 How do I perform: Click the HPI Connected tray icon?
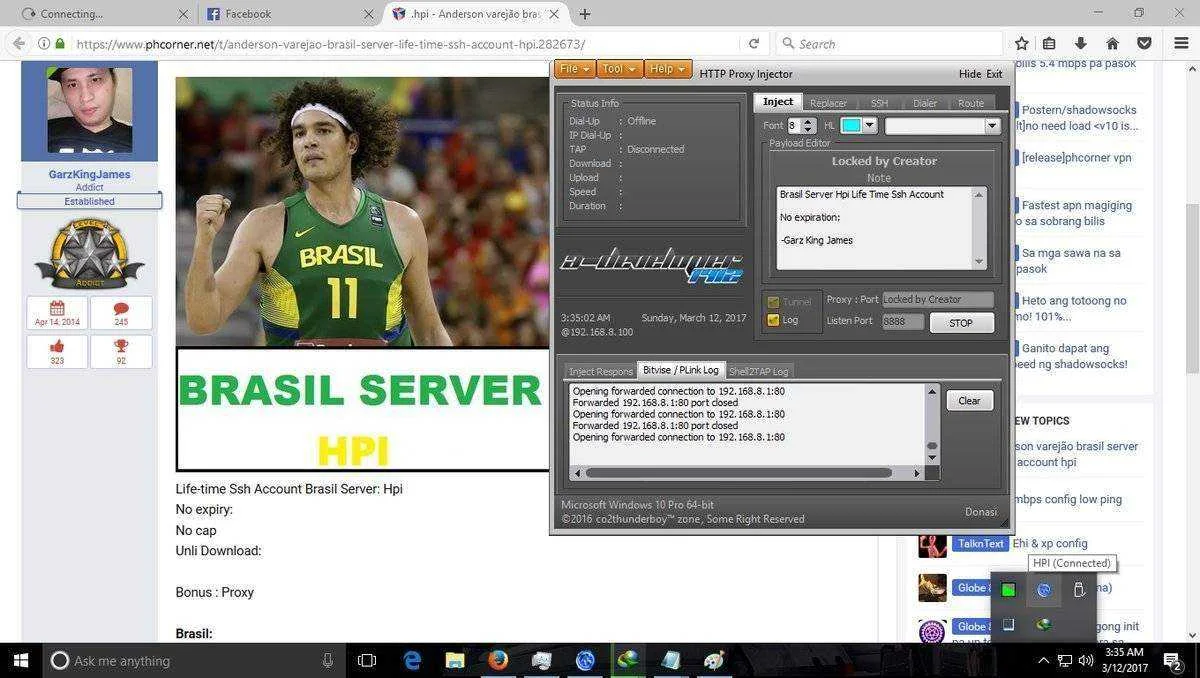1044,590
